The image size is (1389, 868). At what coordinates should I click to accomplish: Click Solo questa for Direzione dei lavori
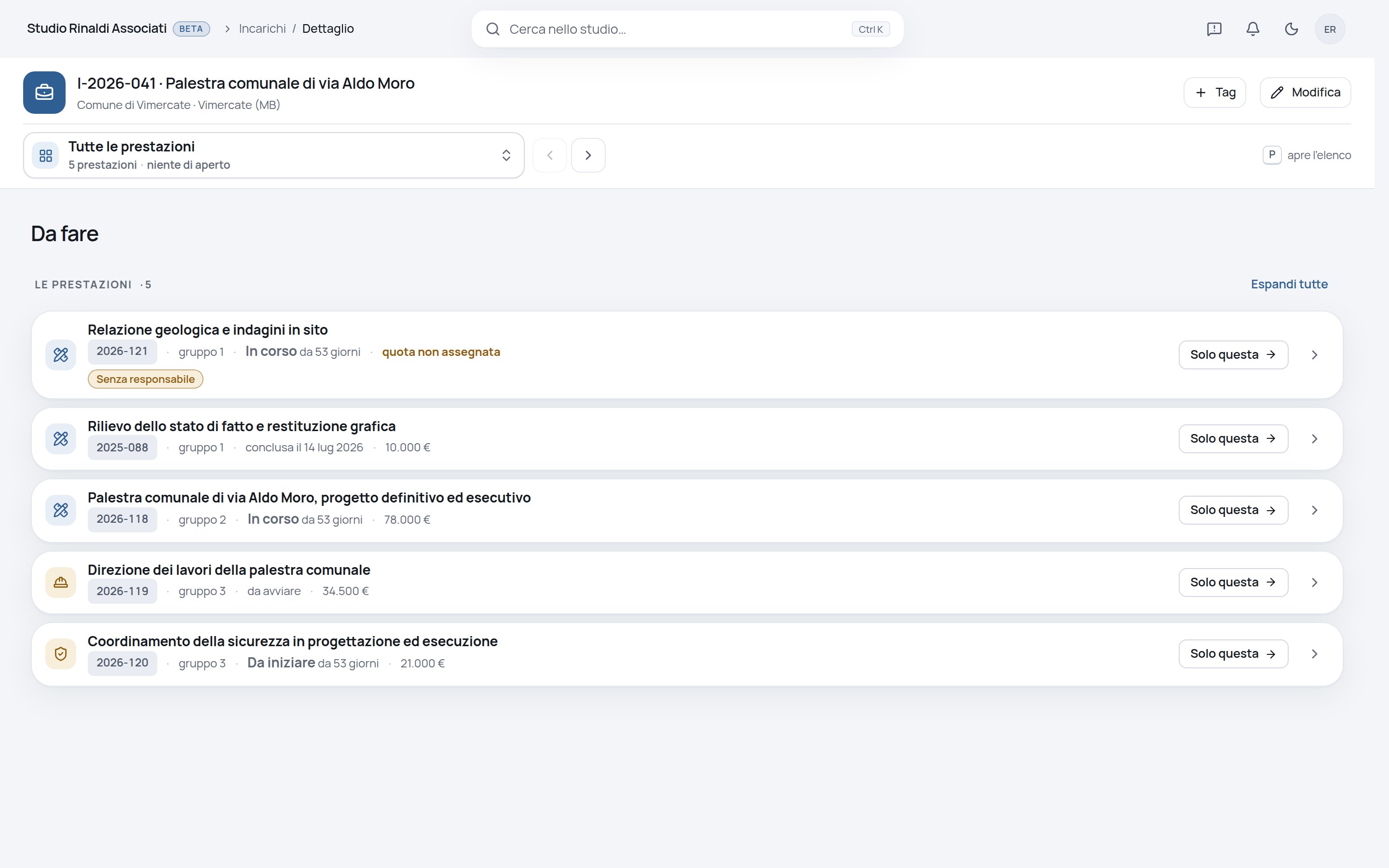1233,583
